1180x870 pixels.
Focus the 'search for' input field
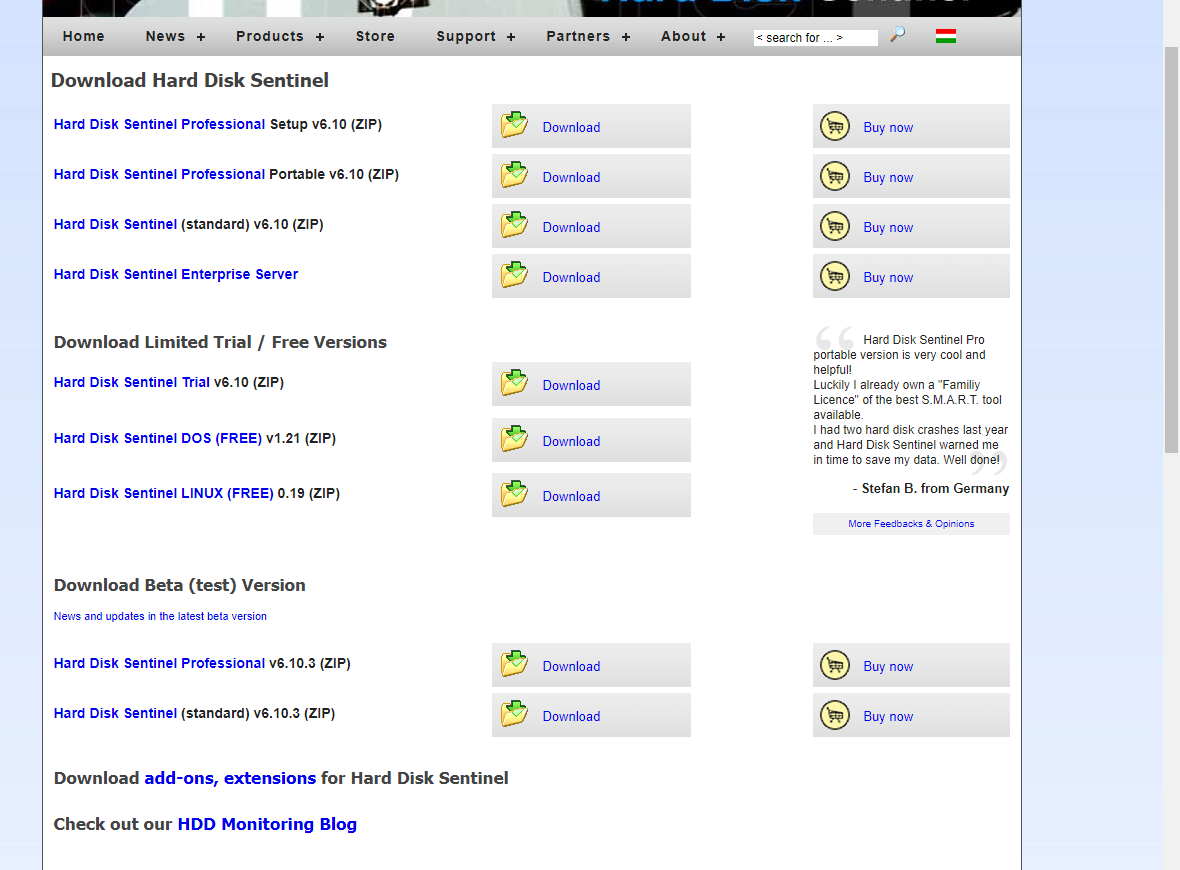[x=816, y=38]
